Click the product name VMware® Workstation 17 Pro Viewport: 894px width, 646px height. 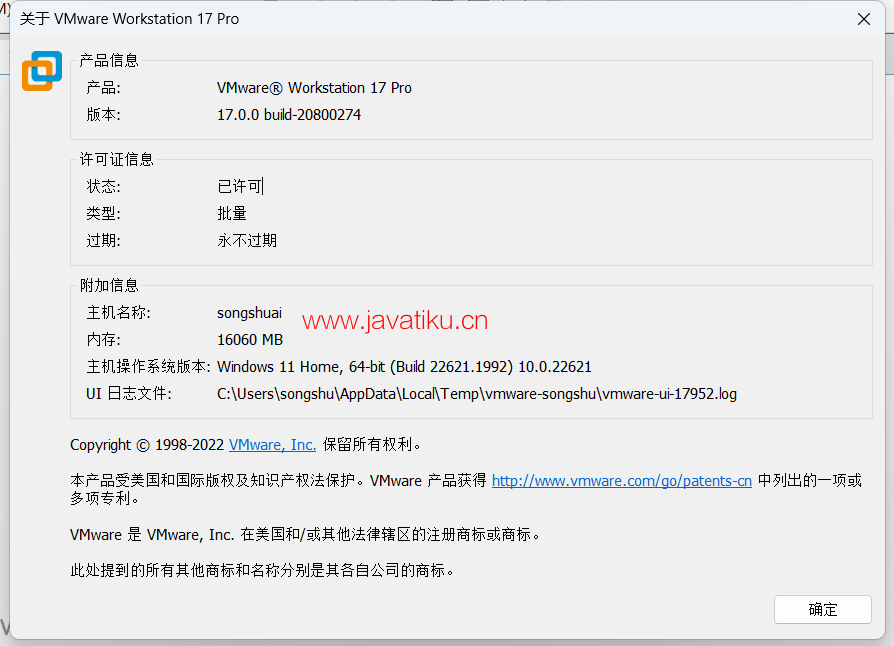(x=314, y=88)
